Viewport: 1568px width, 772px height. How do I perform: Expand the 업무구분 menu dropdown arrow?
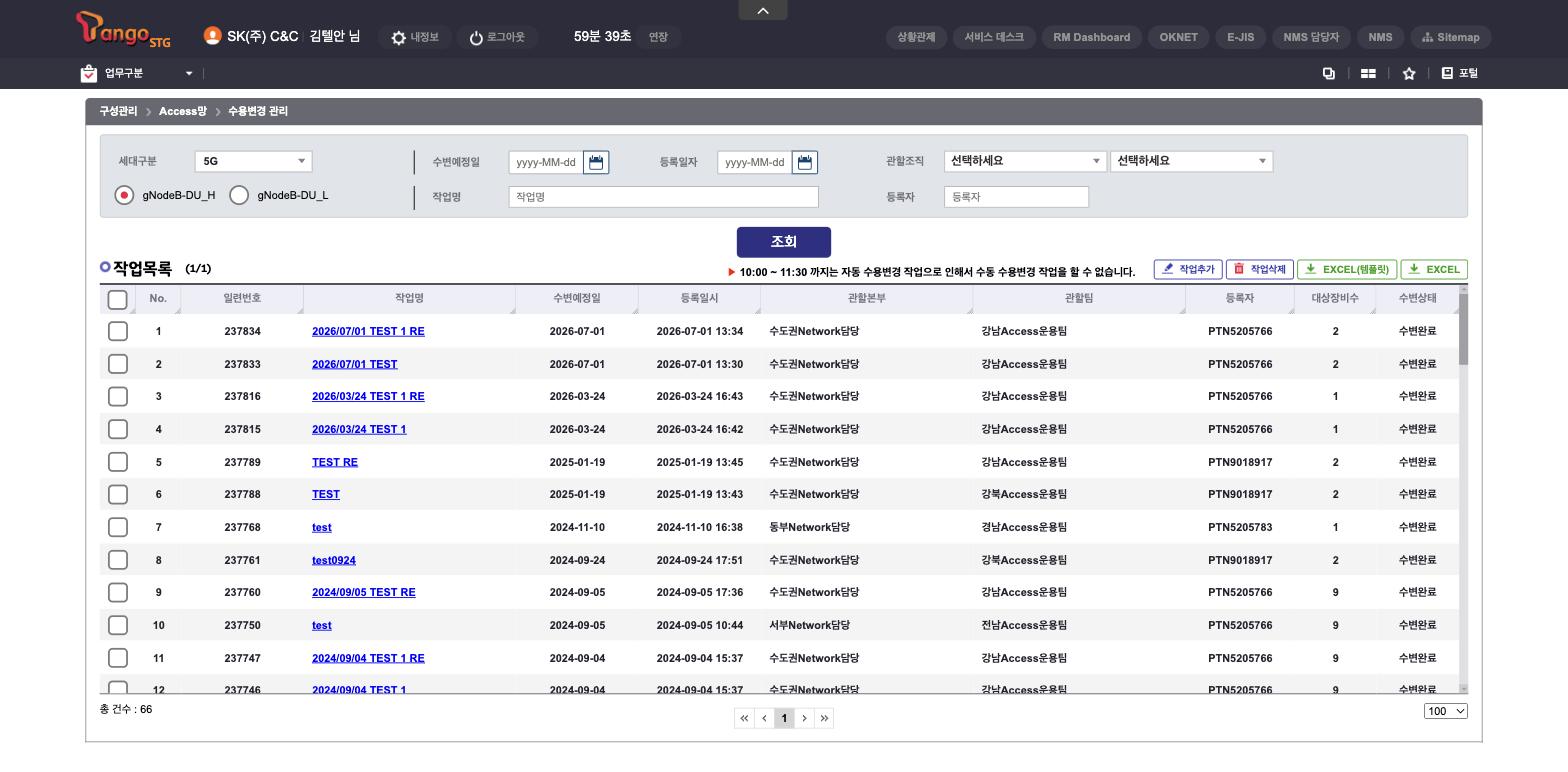coord(189,73)
